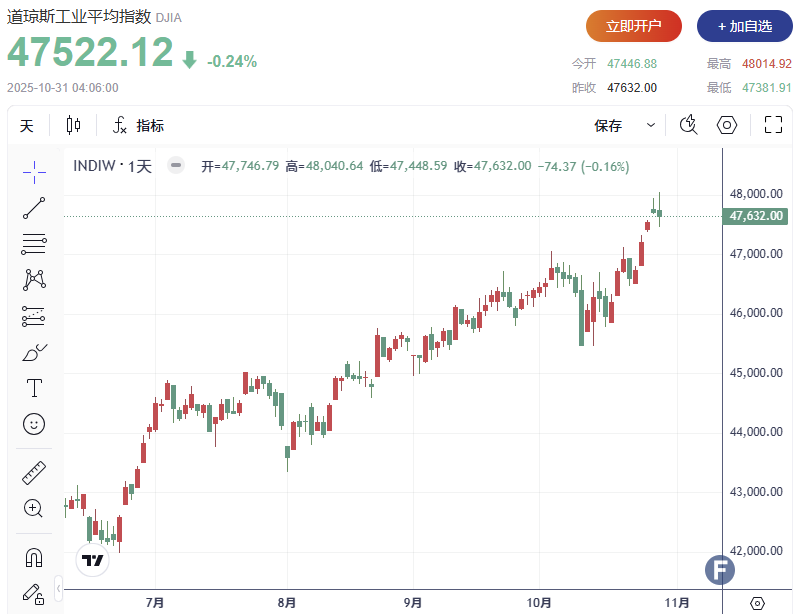This screenshot has height=614, width=801.
Task: Open the 天 time interval dropdown
Action: [27, 125]
